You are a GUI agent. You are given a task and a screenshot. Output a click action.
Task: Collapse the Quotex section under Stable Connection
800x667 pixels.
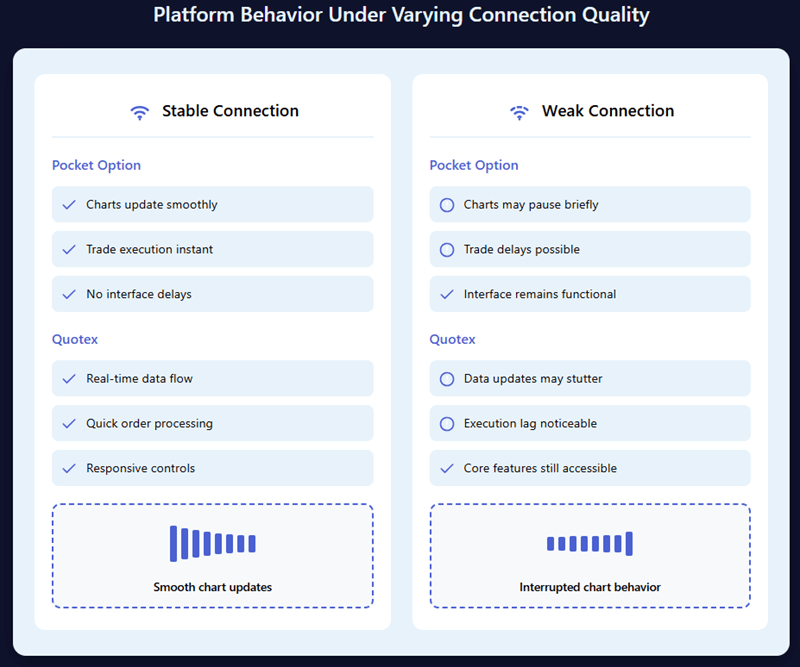tap(75, 339)
